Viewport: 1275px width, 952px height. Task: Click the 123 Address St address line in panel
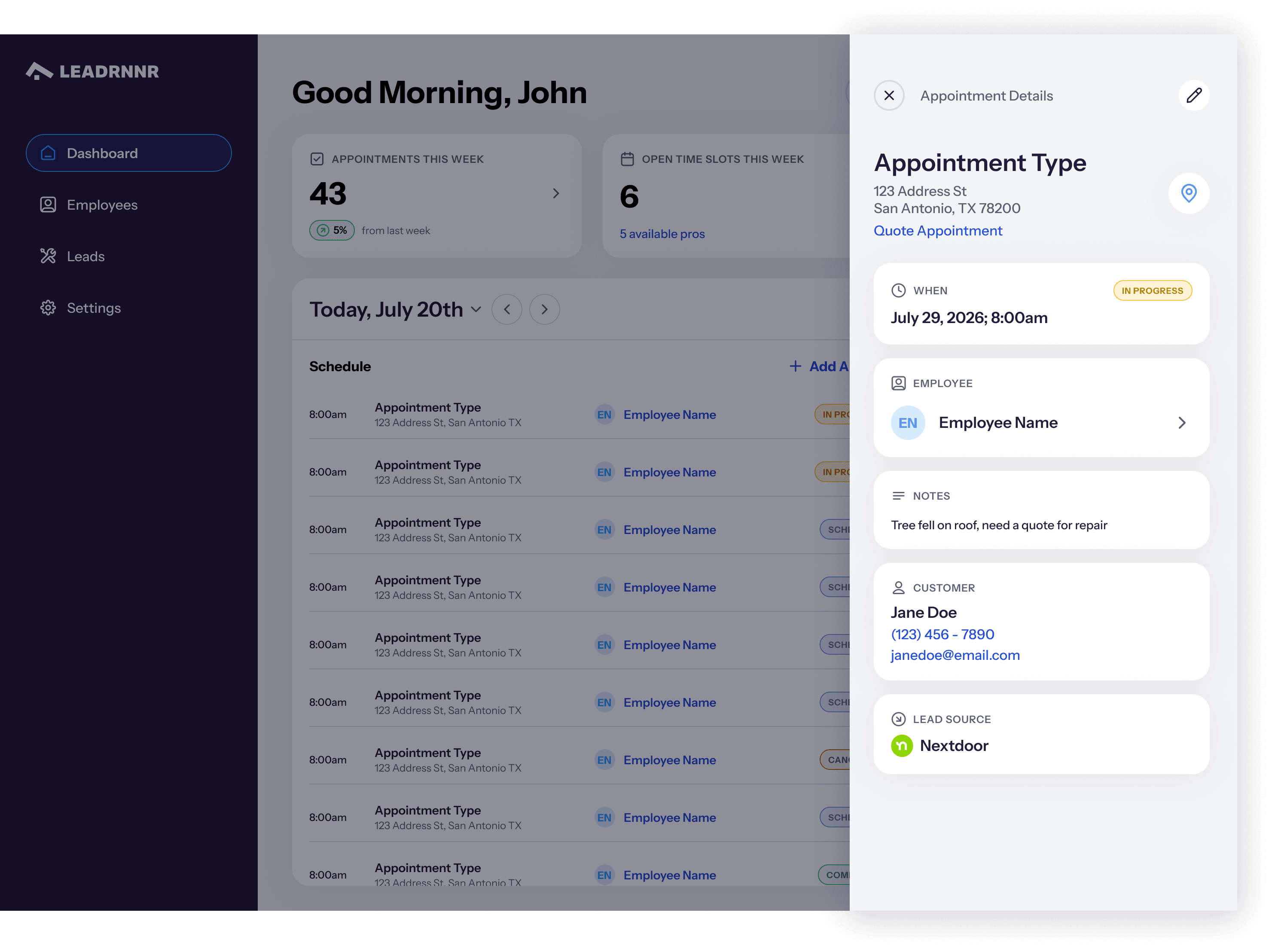(x=920, y=191)
